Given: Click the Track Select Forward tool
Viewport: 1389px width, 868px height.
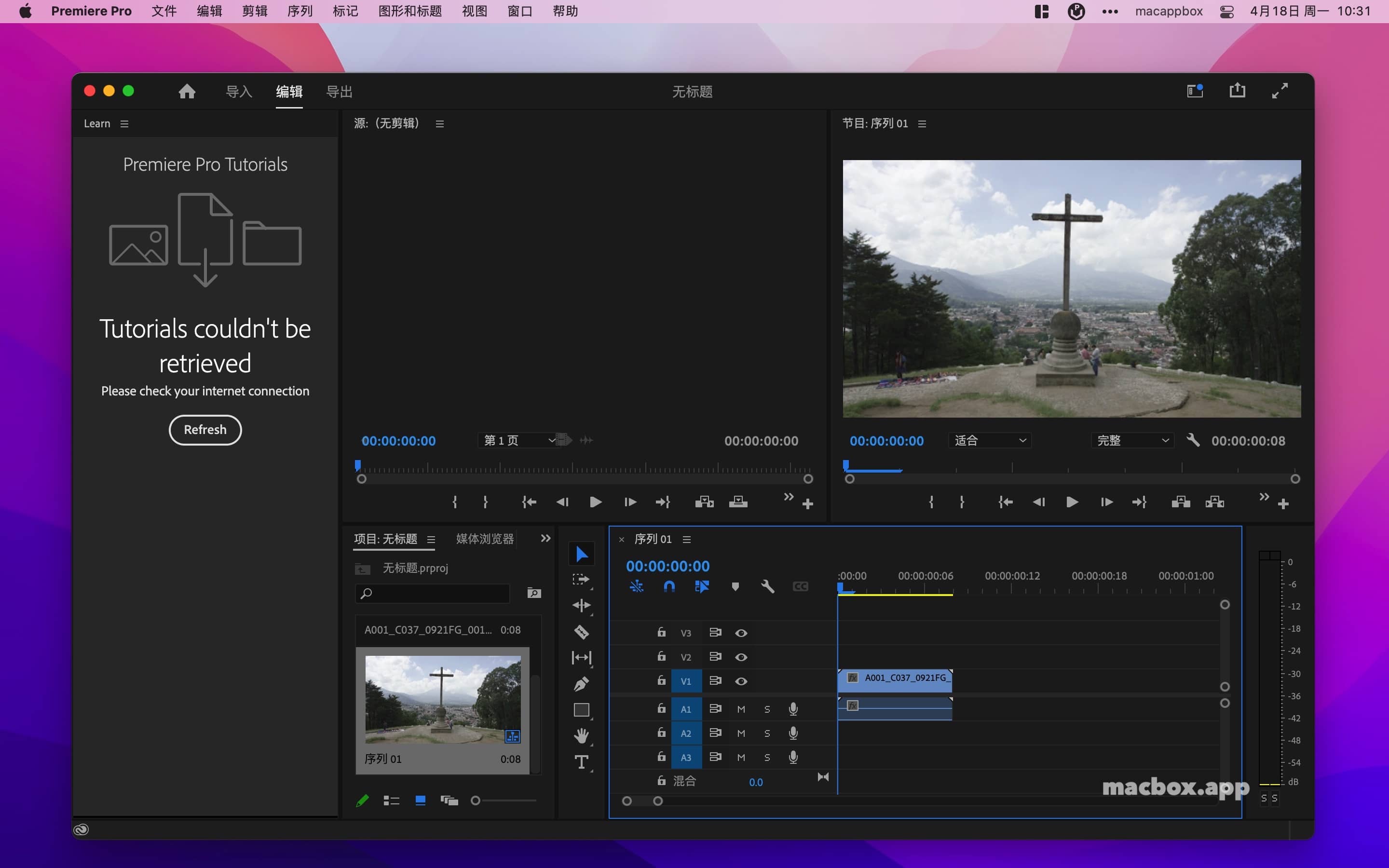Looking at the screenshot, I should [580, 578].
